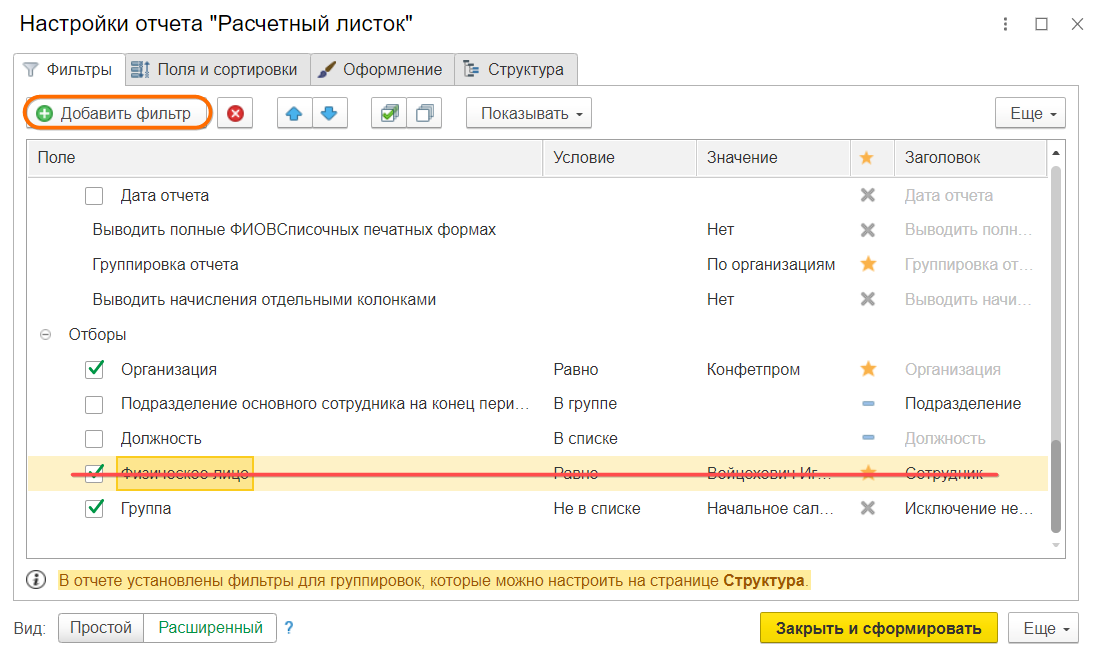Collapse the Отборы group

click(46, 335)
